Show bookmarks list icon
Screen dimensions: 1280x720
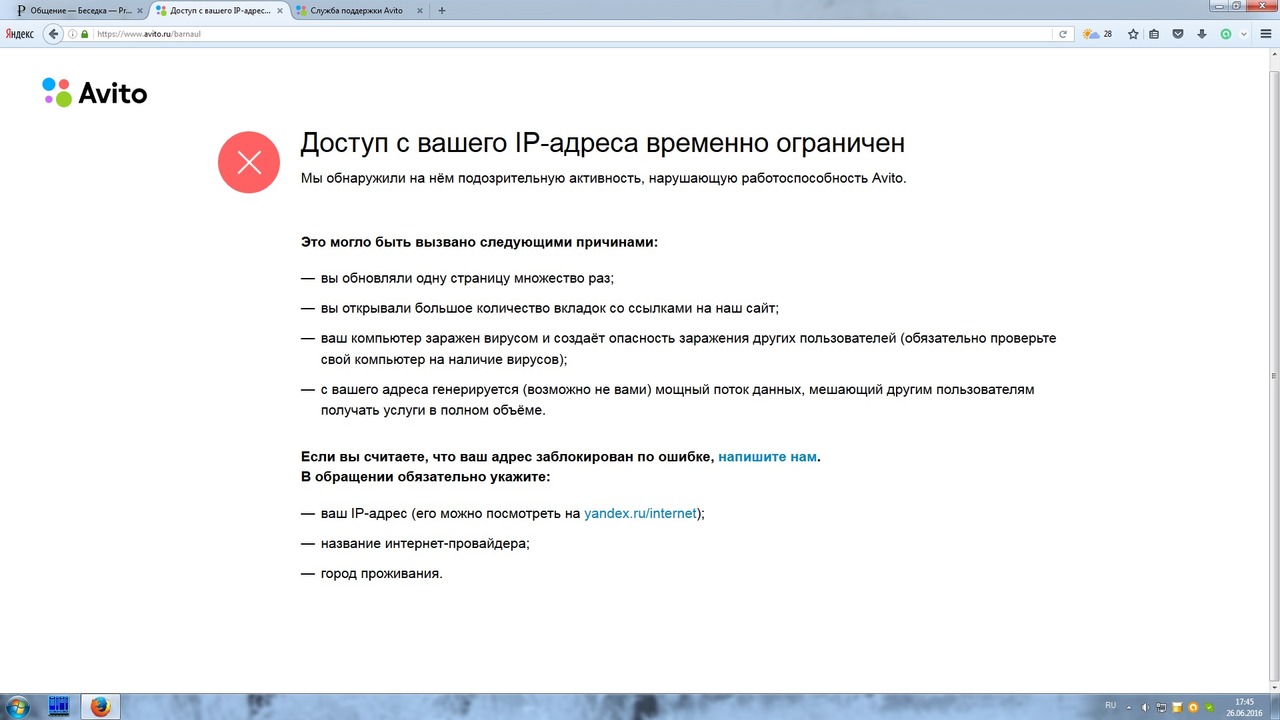pyautogui.click(x=1155, y=34)
